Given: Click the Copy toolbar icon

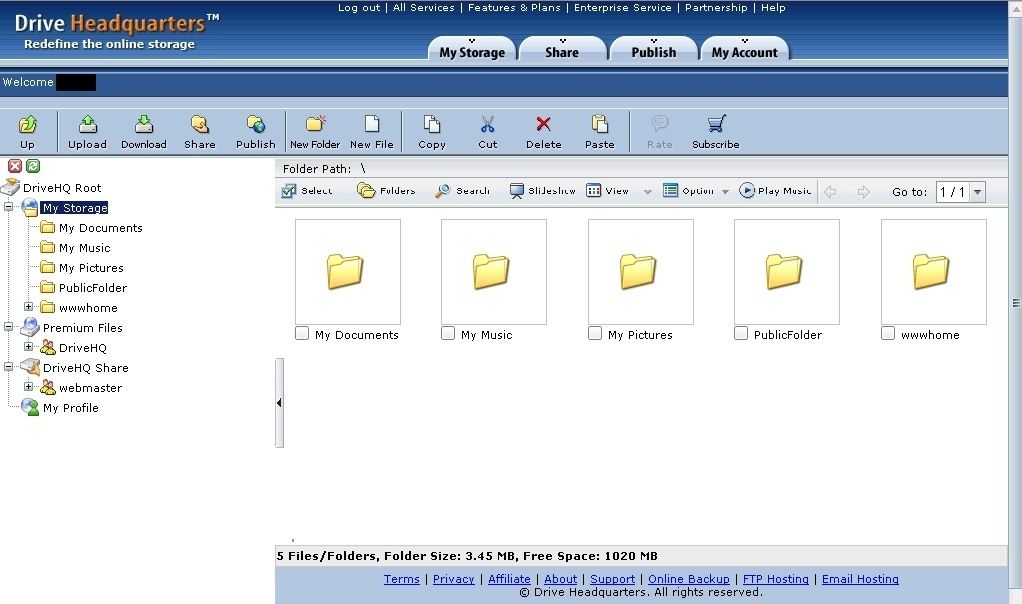Looking at the screenshot, I should 431,124.
